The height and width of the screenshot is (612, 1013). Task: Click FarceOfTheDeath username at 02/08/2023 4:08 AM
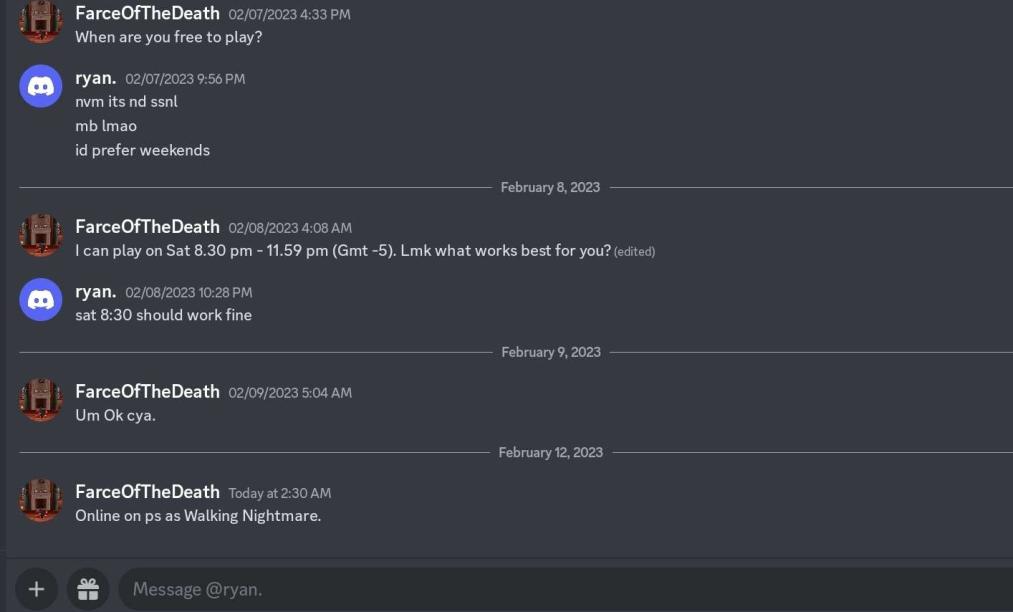[x=147, y=227]
